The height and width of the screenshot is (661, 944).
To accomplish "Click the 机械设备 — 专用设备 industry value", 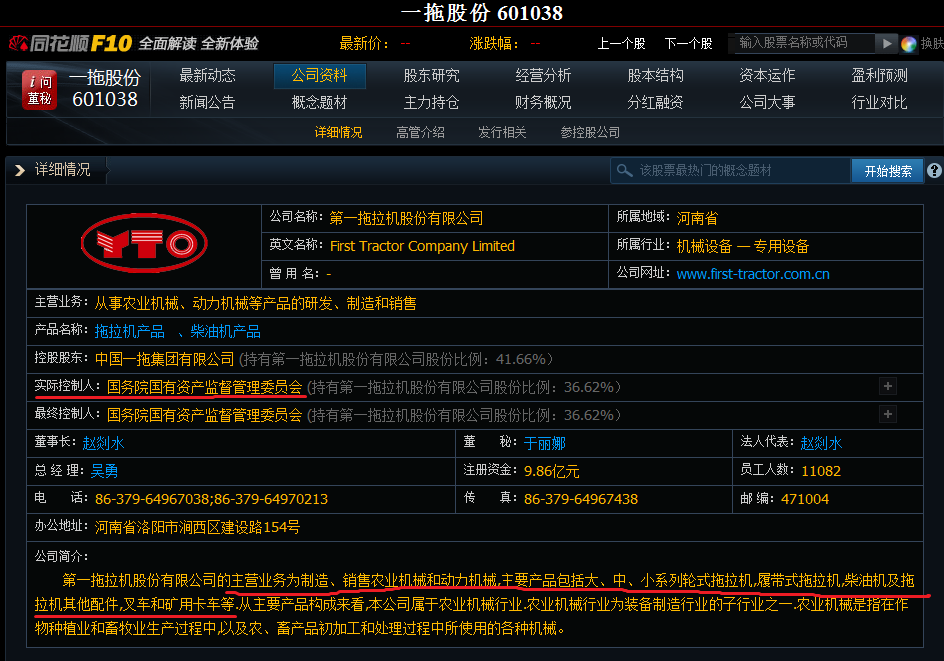I will click(x=742, y=246).
